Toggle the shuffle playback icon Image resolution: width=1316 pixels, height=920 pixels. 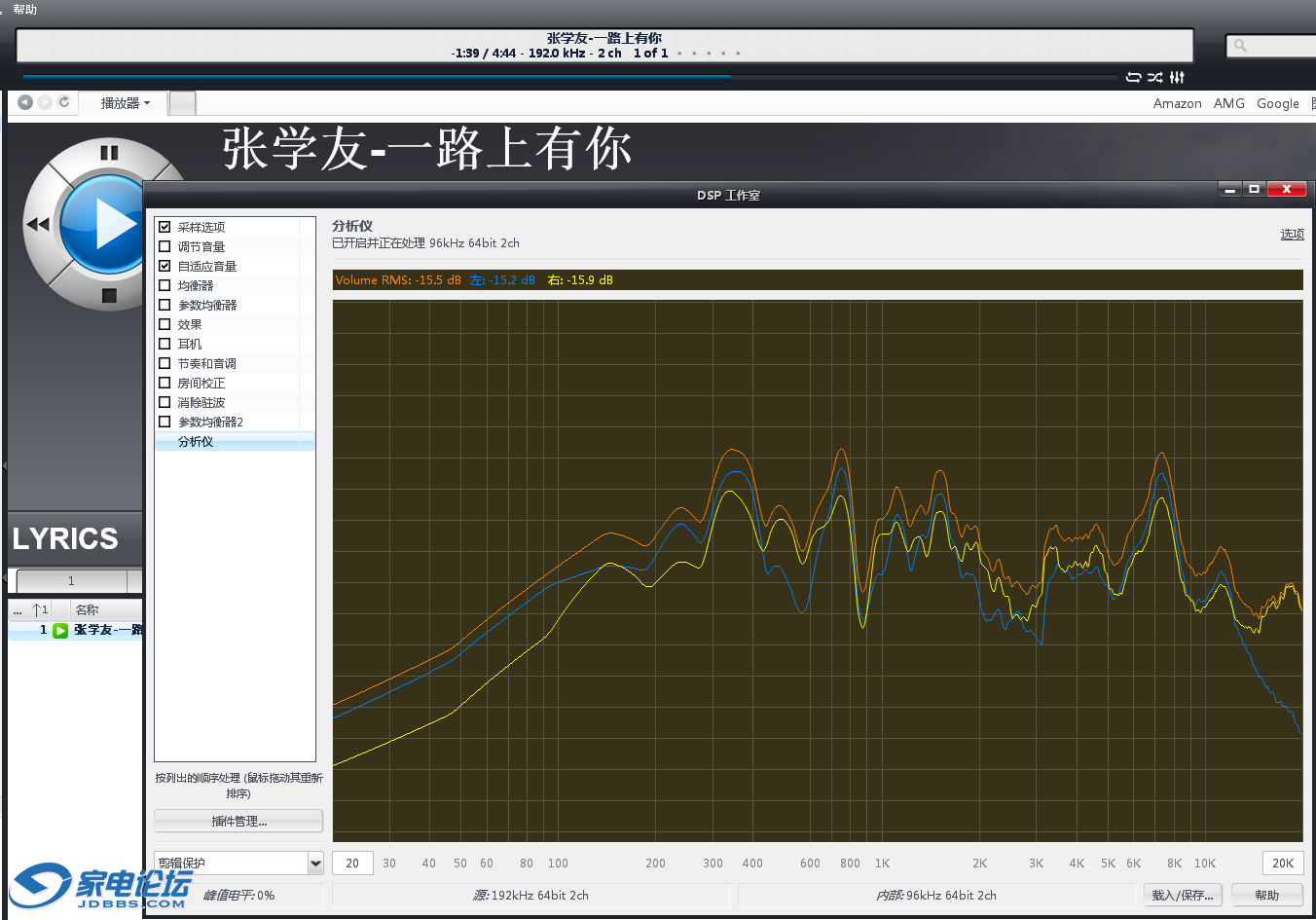[x=1155, y=77]
